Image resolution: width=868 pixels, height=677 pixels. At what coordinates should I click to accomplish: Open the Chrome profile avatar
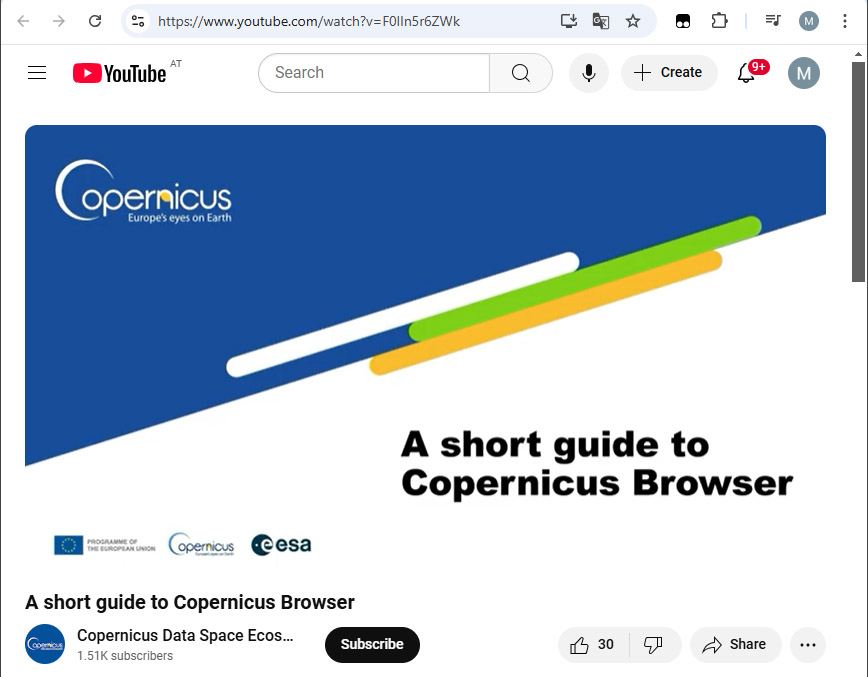[809, 21]
